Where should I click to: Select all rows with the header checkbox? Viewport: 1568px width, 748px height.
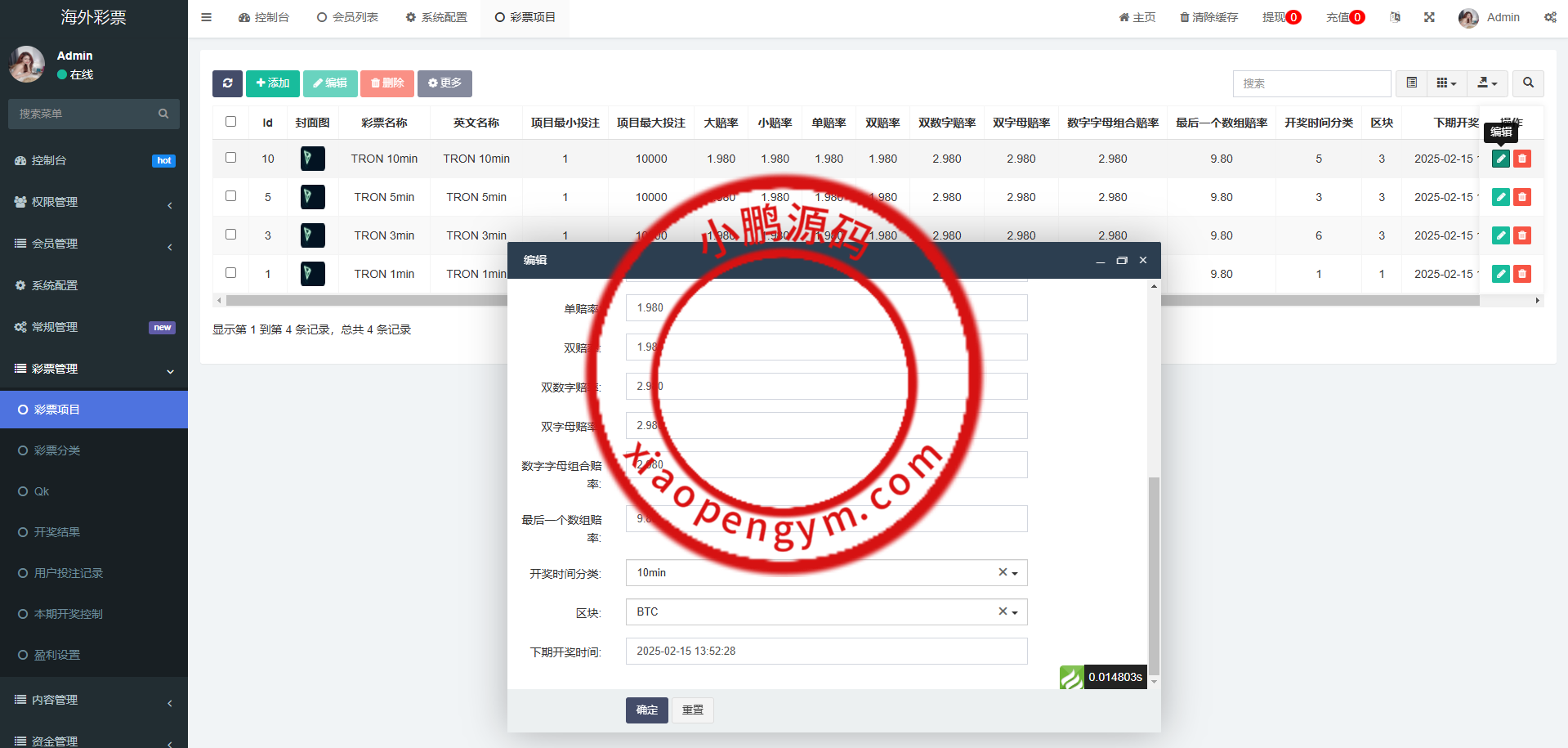point(230,122)
